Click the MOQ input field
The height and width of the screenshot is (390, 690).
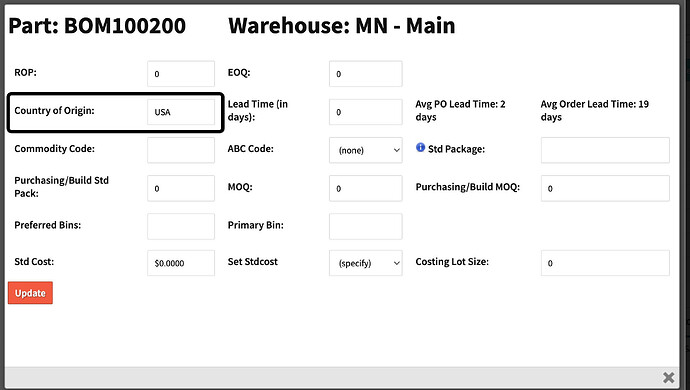366,188
